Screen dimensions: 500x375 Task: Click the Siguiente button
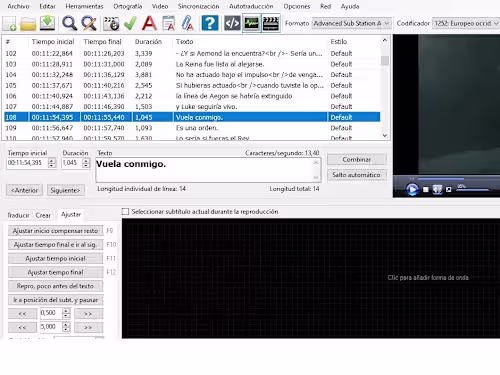click(66, 190)
